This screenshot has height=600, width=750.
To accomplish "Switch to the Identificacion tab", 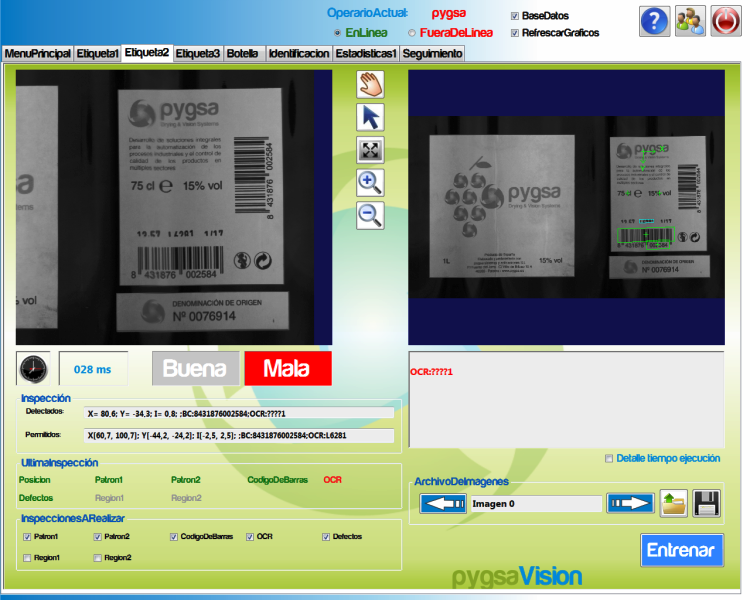I will point(299,54).
